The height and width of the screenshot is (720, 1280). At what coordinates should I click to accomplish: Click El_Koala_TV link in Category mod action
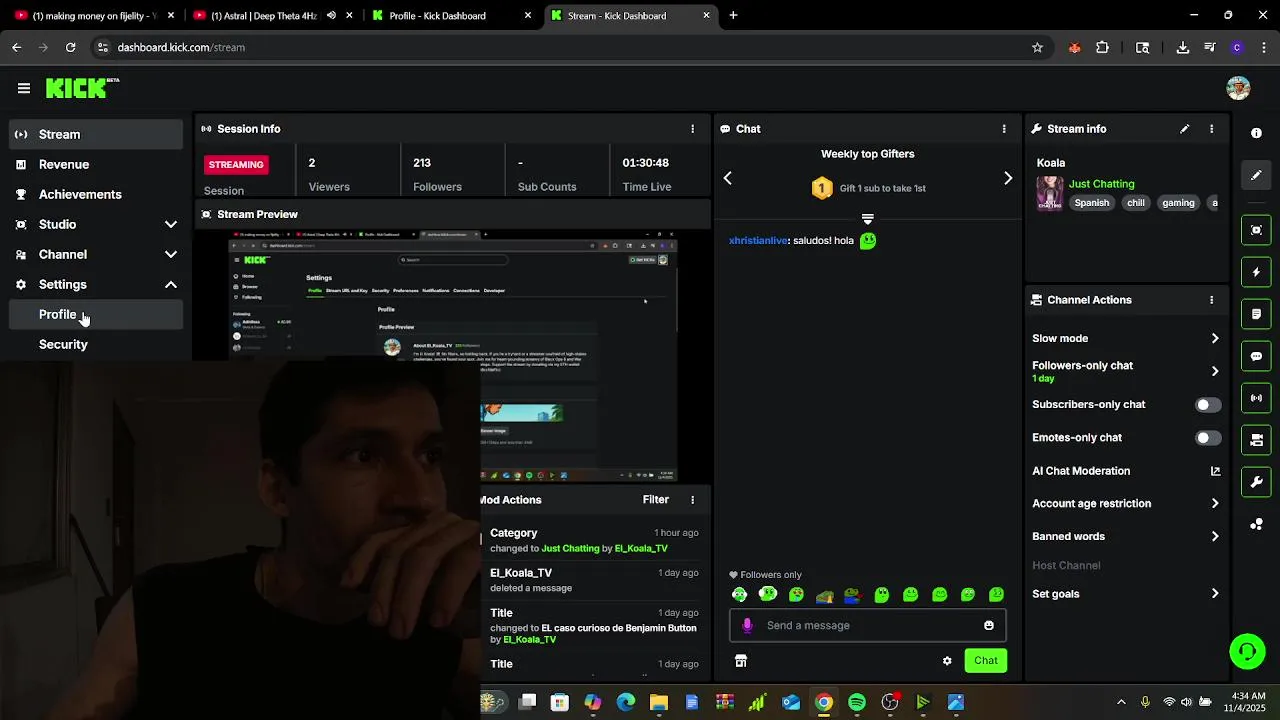click(x=641, y=549)
